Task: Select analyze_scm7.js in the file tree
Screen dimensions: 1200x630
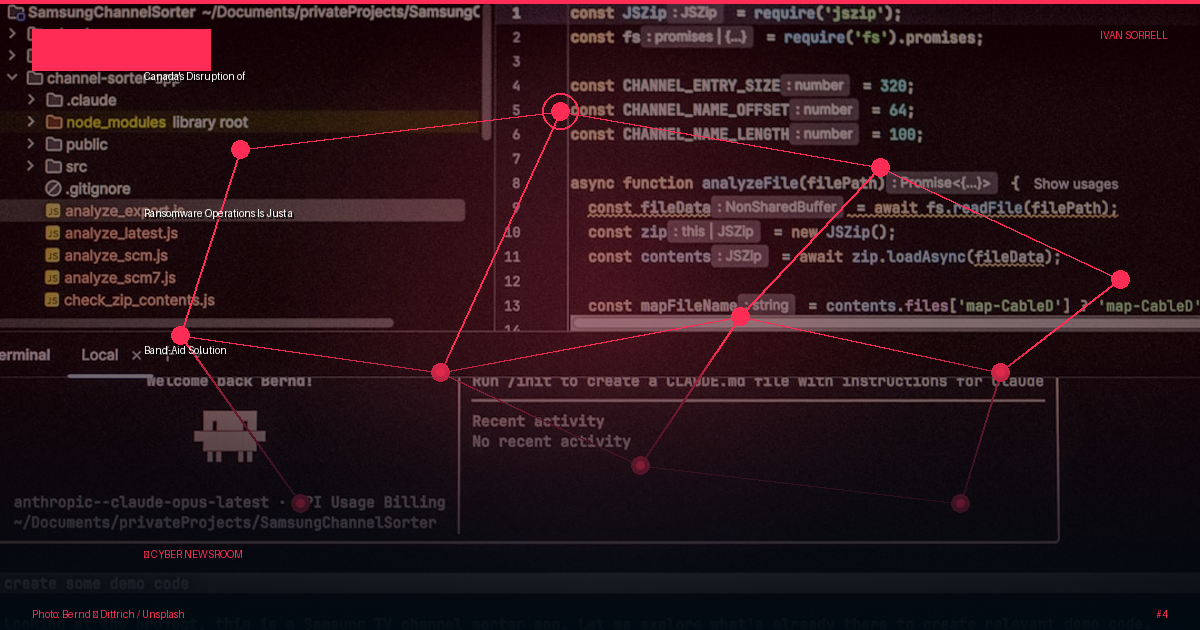Action: tap(120, 278)
